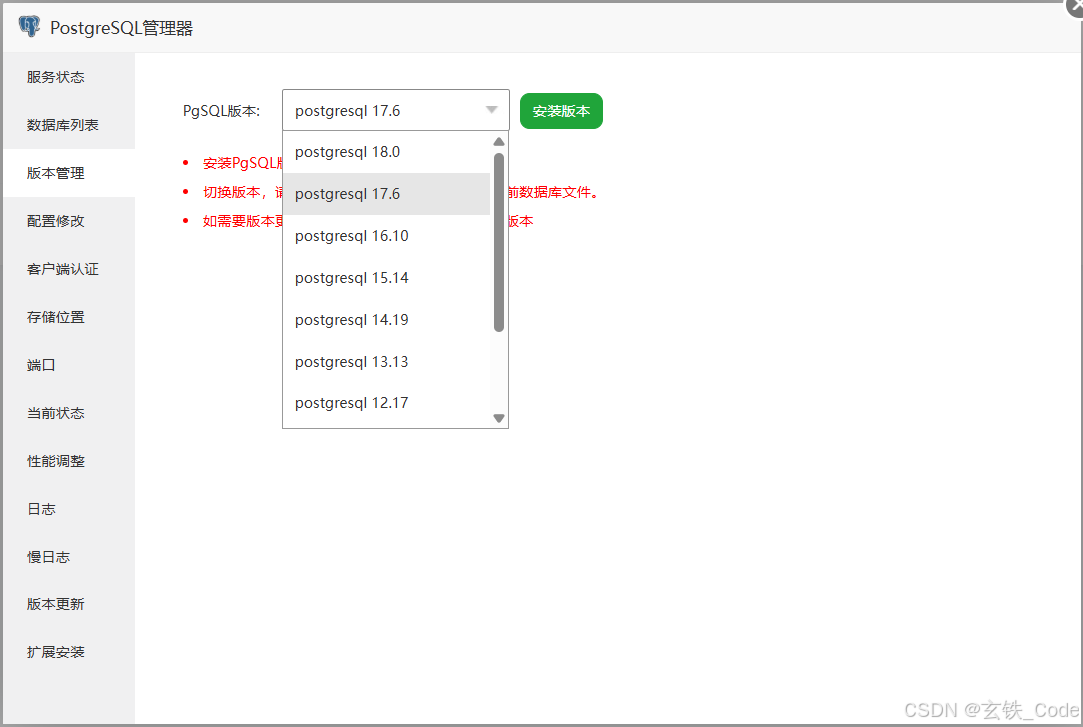Choose postgresql 17.6 highlighted option
The image size is (1083, 727).
pos(386,194)
